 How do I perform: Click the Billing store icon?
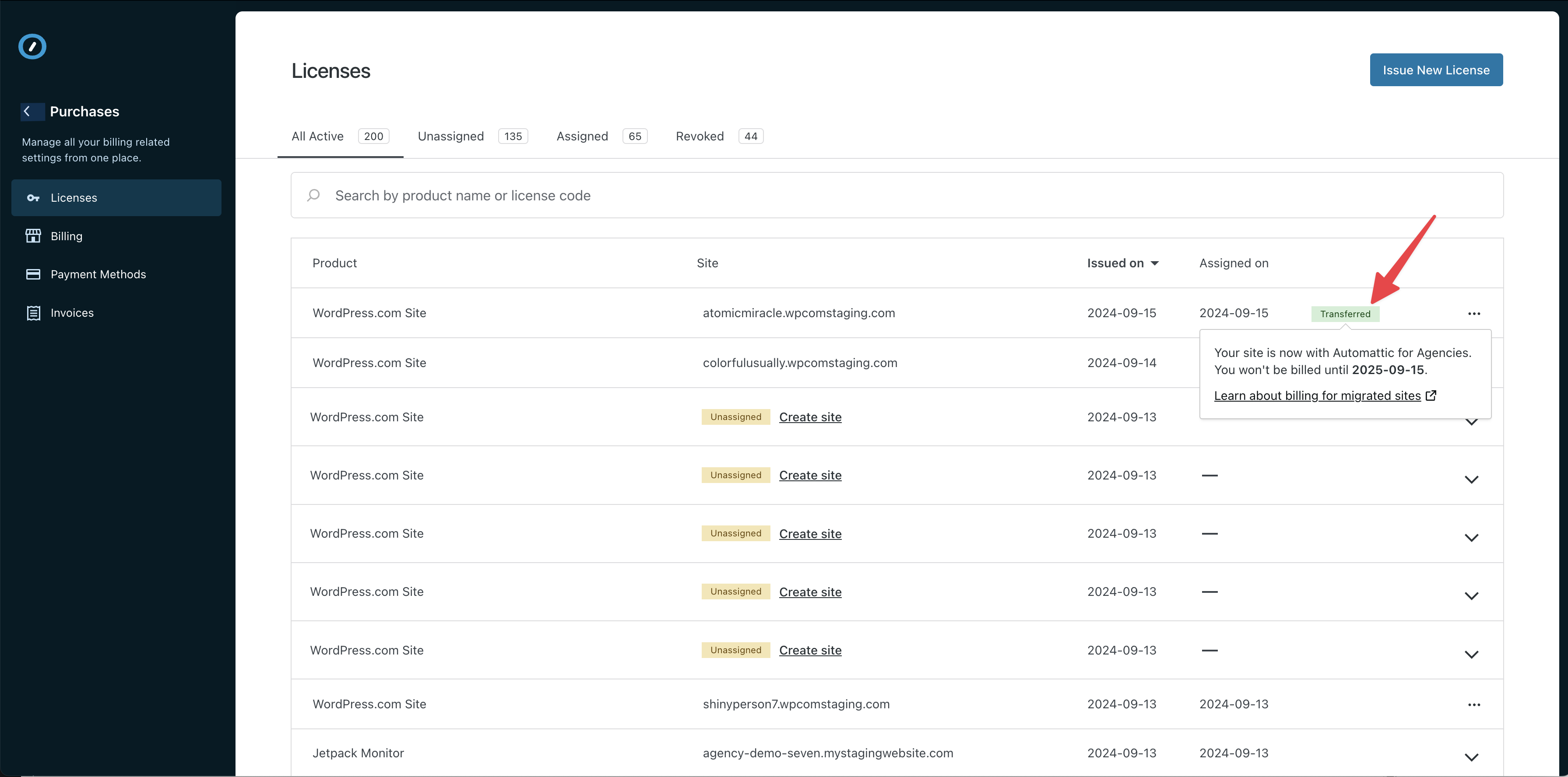click(33, 236)
